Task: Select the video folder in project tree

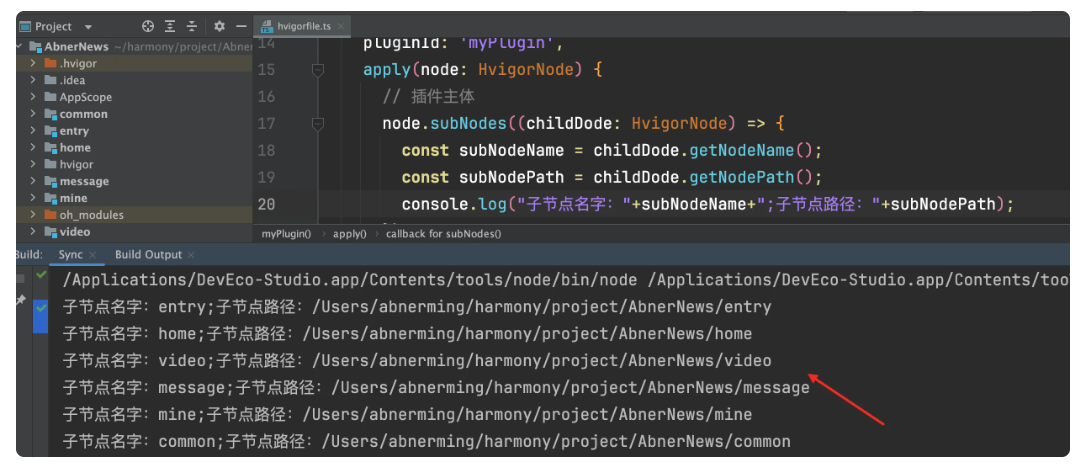Action: (x=75, y=232)
